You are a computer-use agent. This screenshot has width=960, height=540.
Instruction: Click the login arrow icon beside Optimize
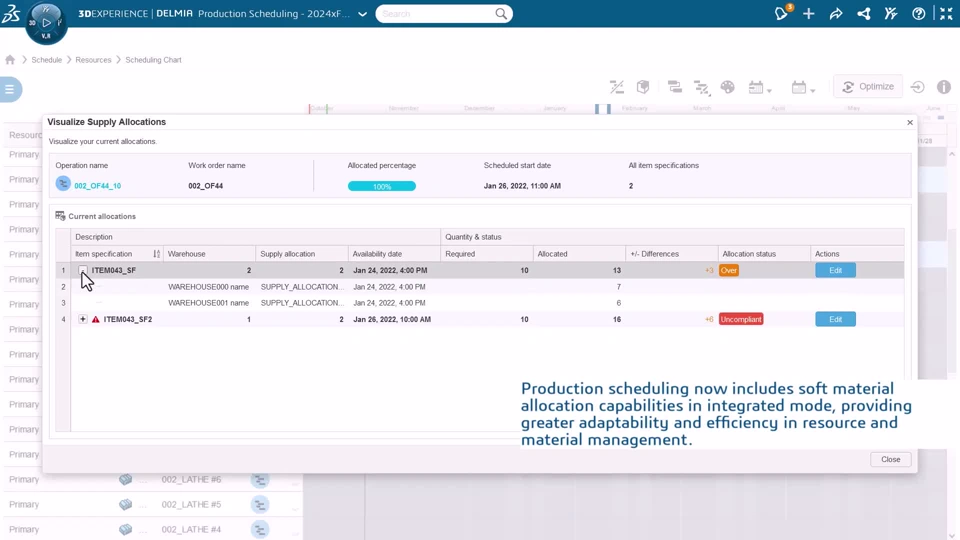pos(917,87)
